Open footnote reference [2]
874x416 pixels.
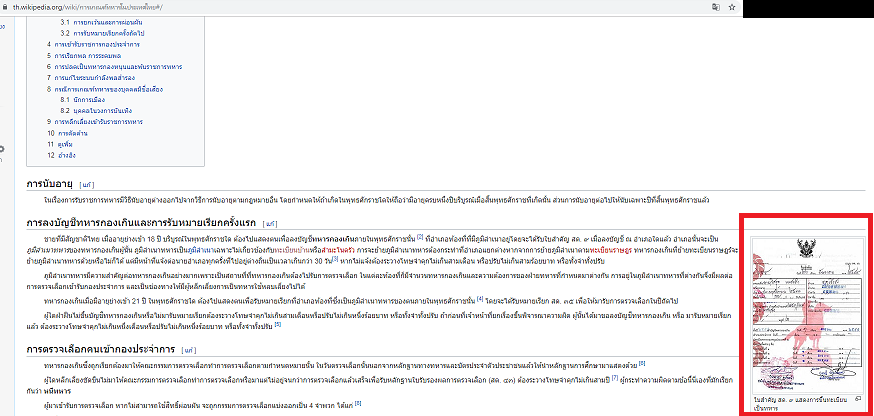coord(420,235)
